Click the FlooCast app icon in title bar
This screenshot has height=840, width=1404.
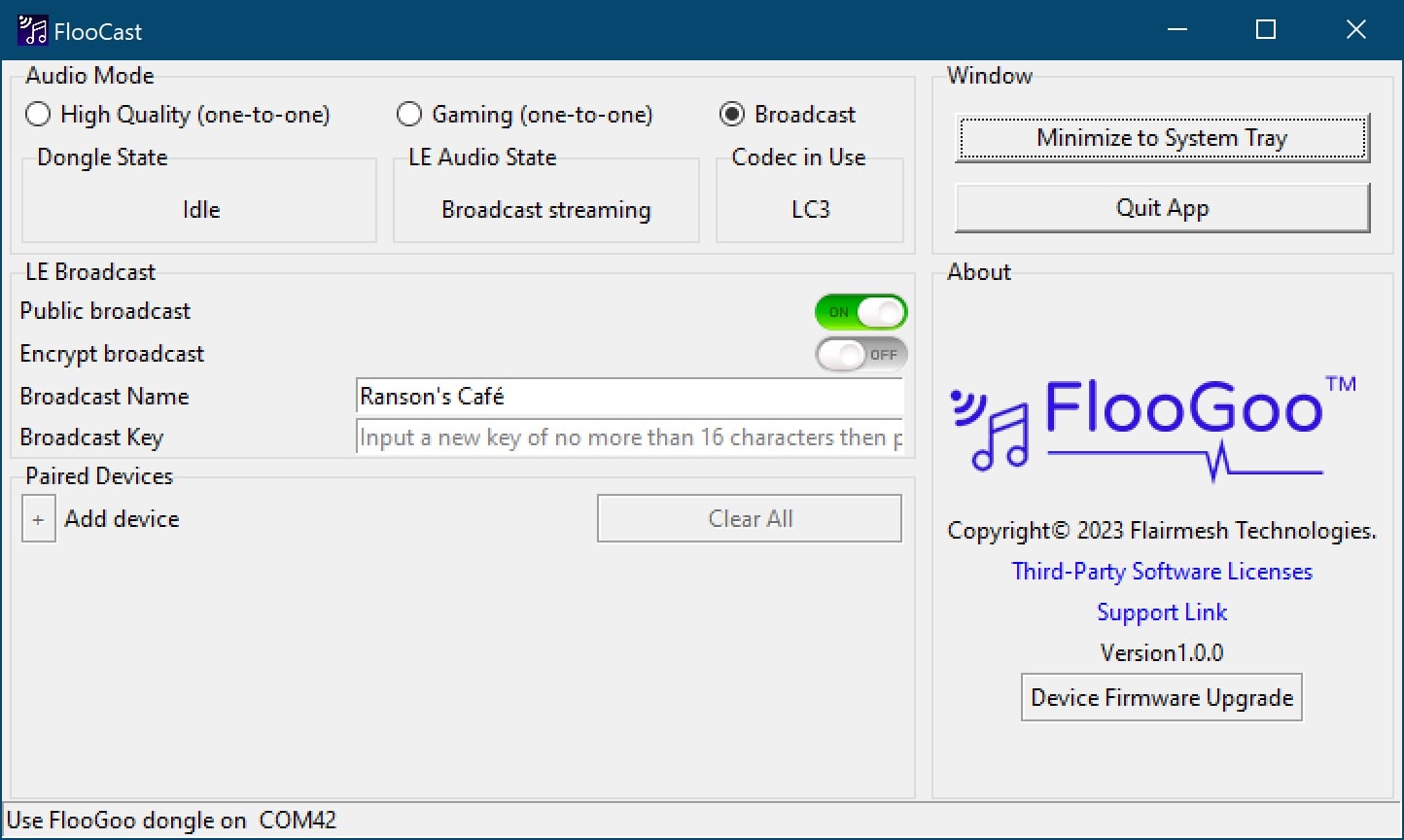tap(32, 31)
